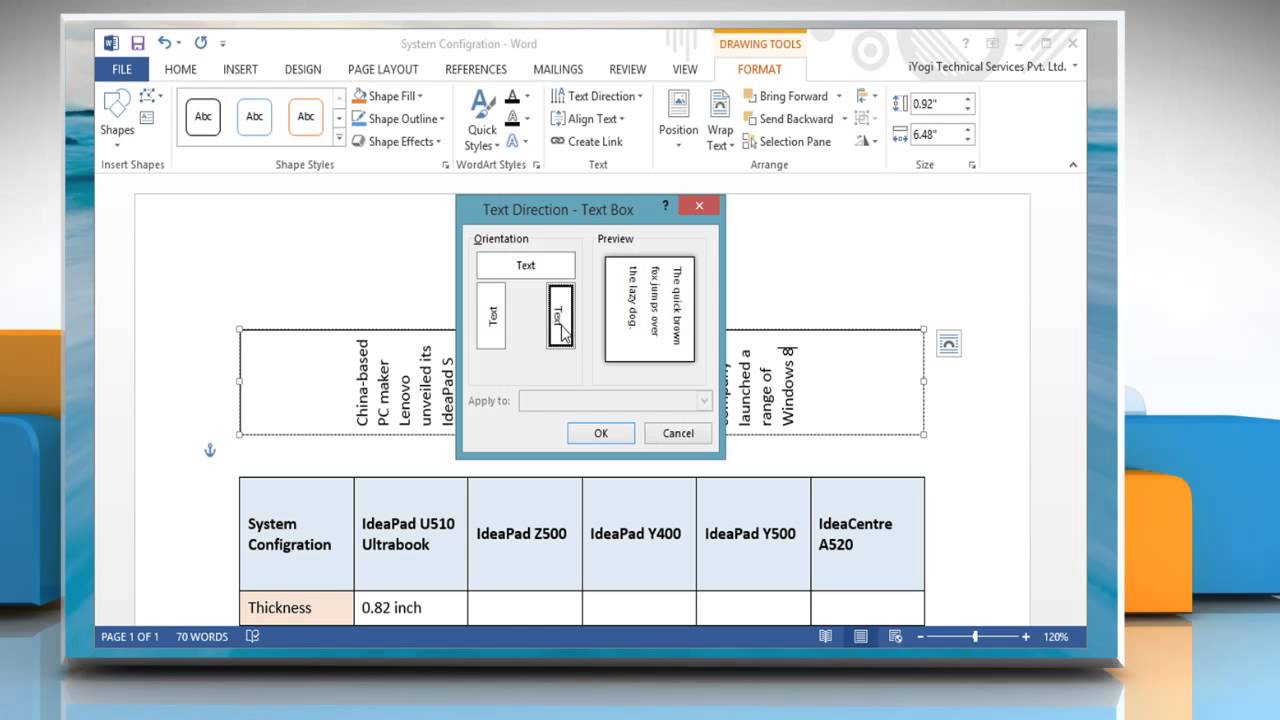Click the zoom in plus button

(x=1026, y=636)
